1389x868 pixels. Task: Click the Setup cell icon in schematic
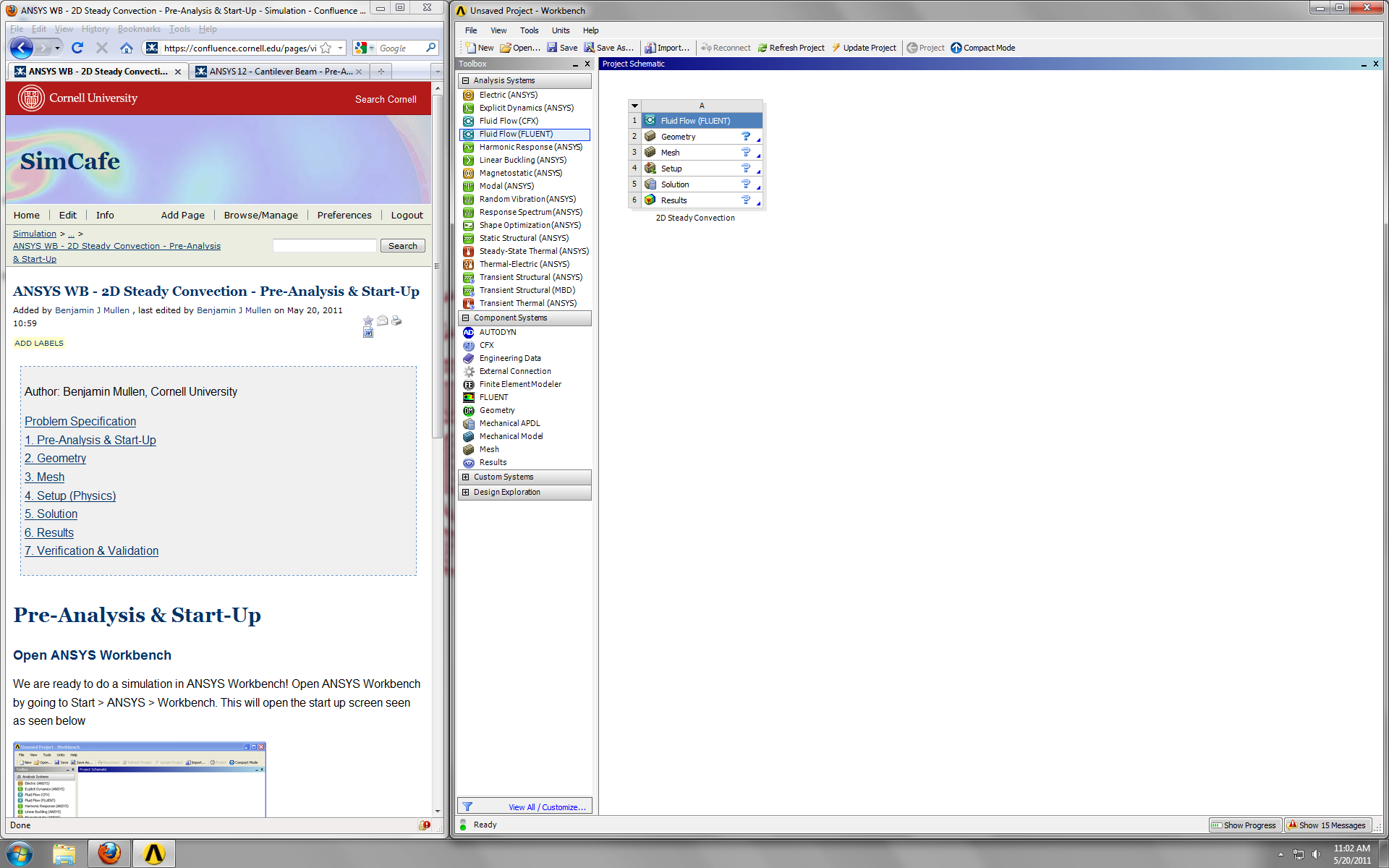[x=650, y=169]
